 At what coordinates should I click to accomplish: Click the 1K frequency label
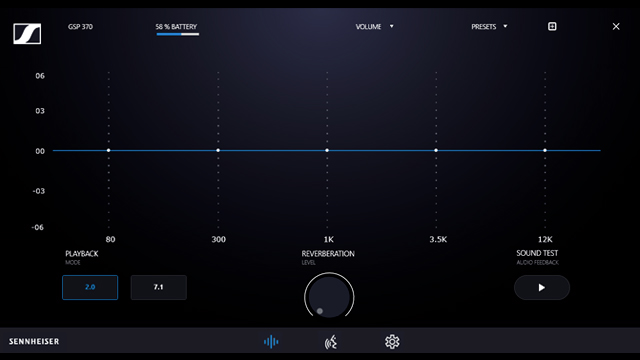click(x=329, y=239)
